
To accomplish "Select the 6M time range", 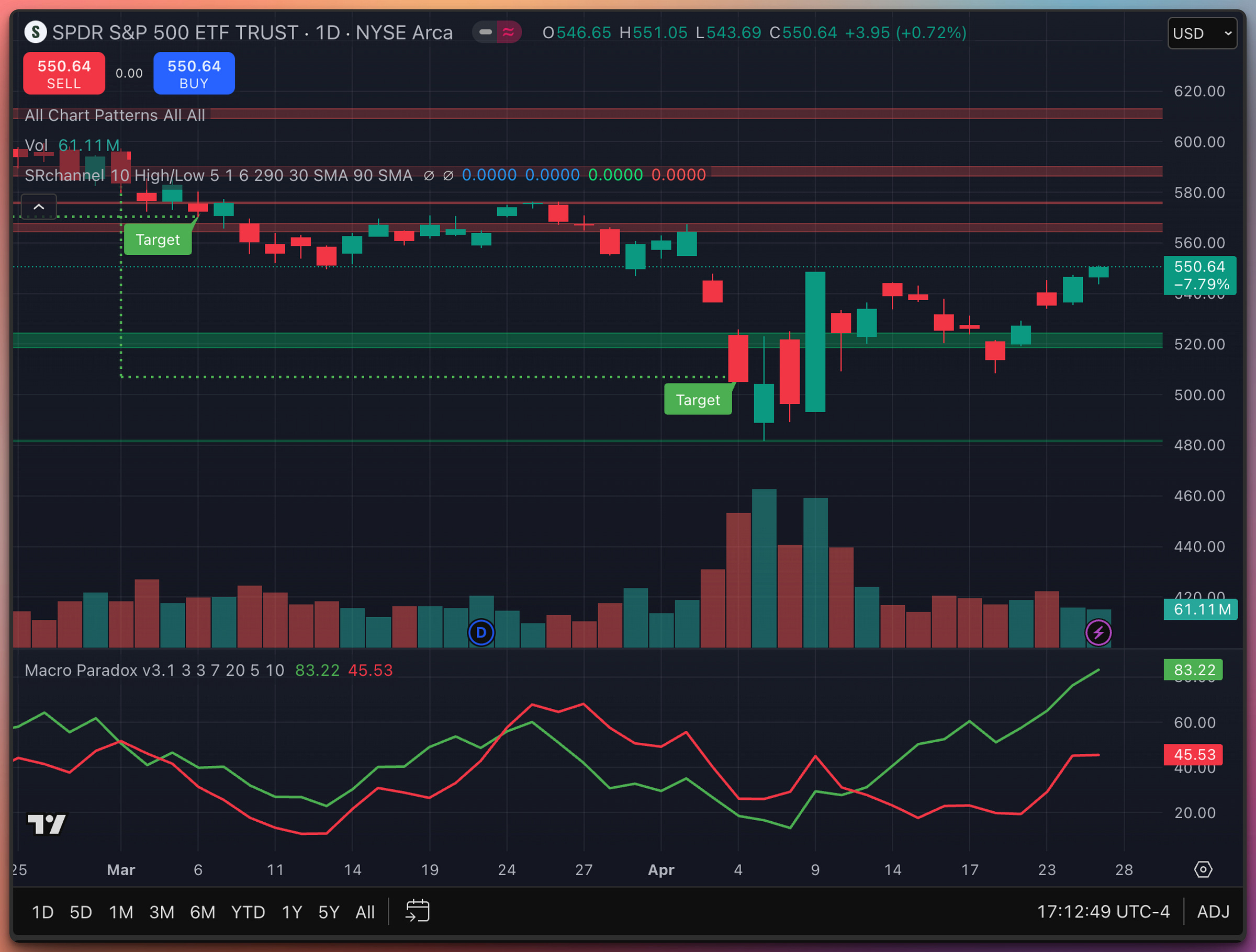I will coord(203,912).
